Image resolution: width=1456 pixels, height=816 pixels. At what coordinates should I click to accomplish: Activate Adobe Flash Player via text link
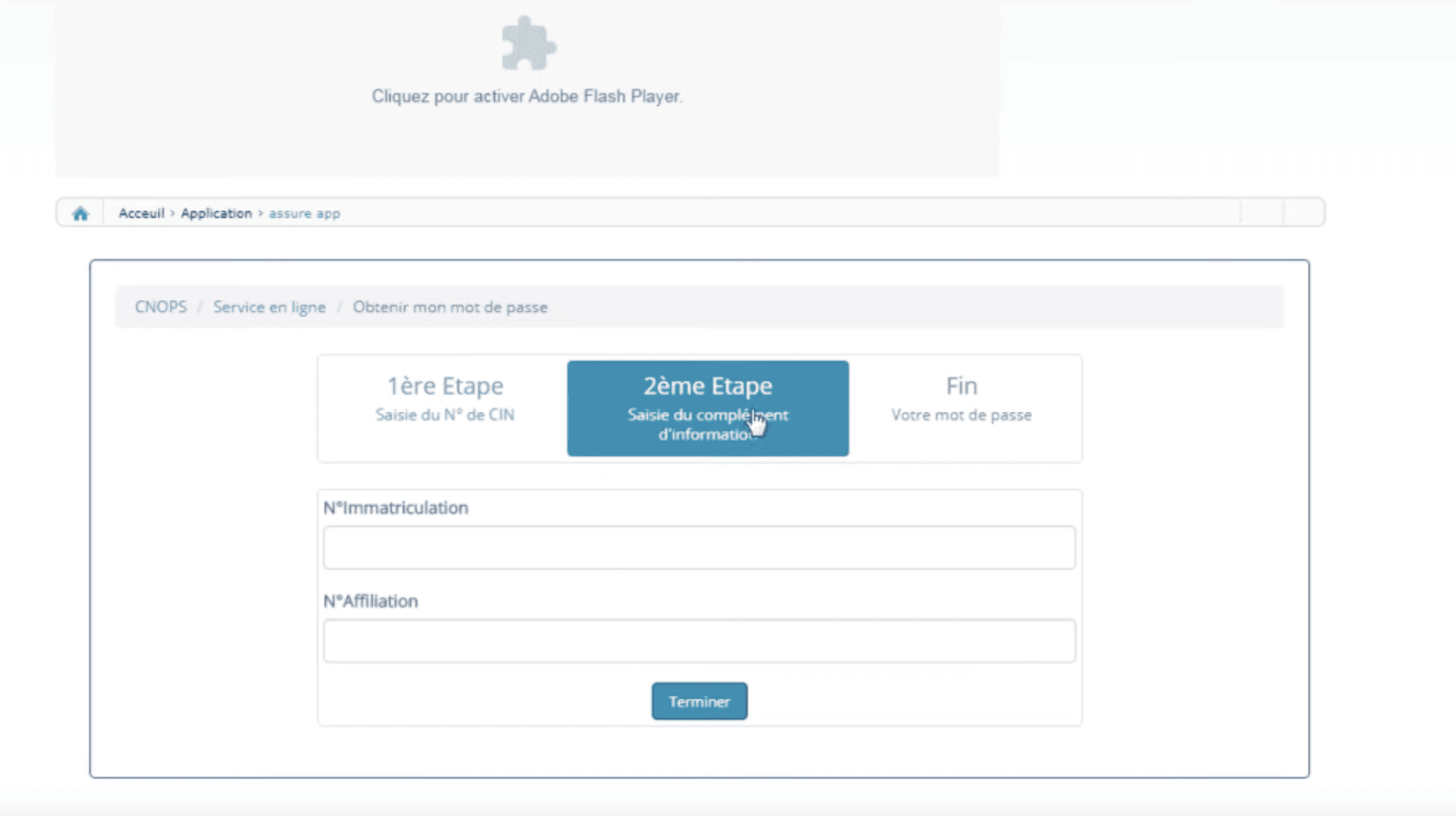tap(527, 96)
